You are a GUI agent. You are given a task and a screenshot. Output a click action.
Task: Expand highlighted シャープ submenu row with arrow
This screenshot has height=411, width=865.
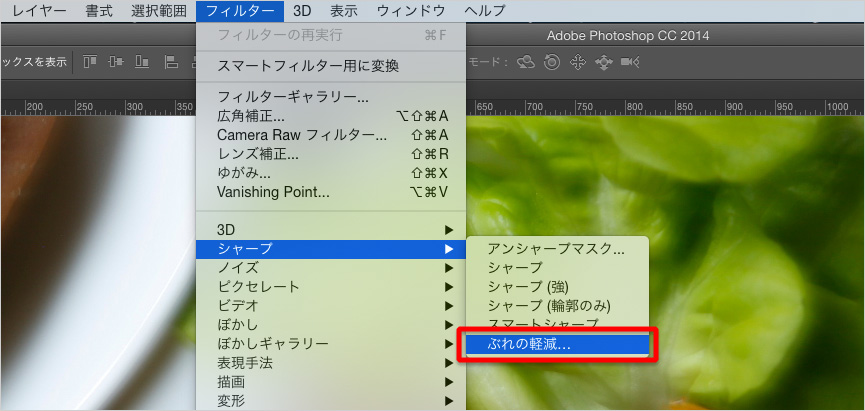point(331,249)
